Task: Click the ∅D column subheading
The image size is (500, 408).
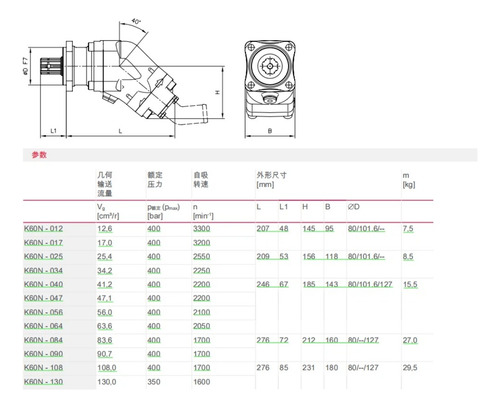Action: click(354, 207)
